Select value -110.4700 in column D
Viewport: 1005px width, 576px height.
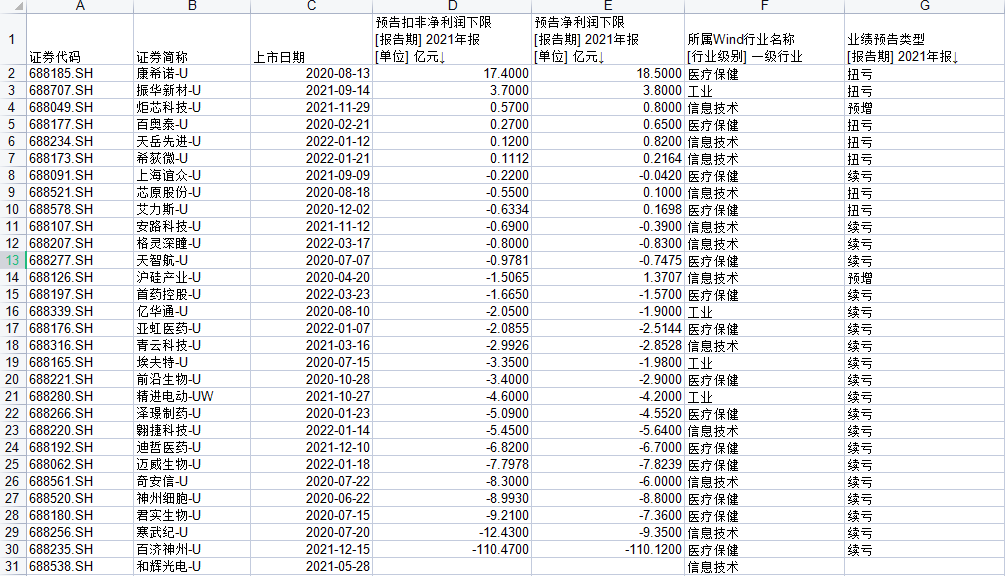click(452, 549)
